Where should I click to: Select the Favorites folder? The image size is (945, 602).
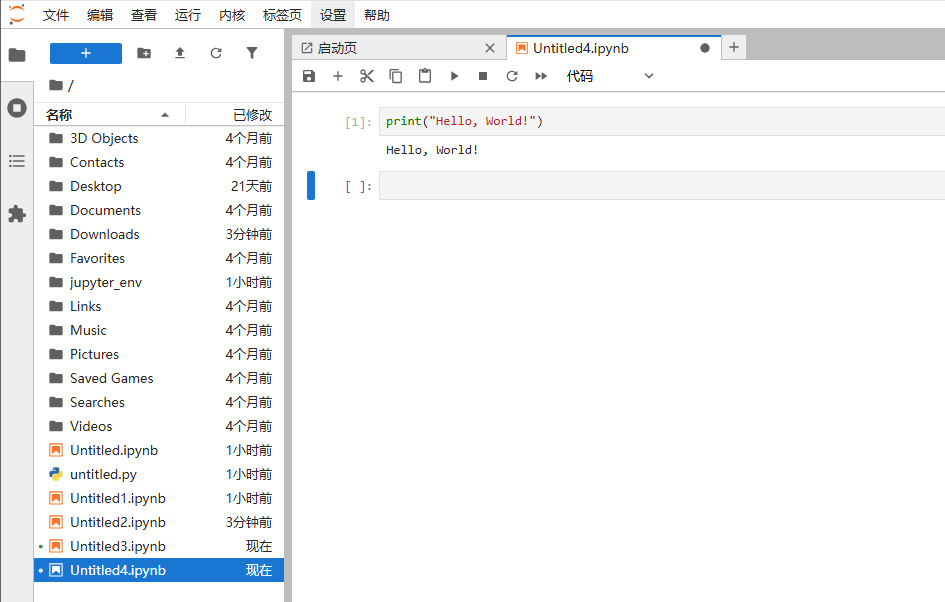[159, 259]
